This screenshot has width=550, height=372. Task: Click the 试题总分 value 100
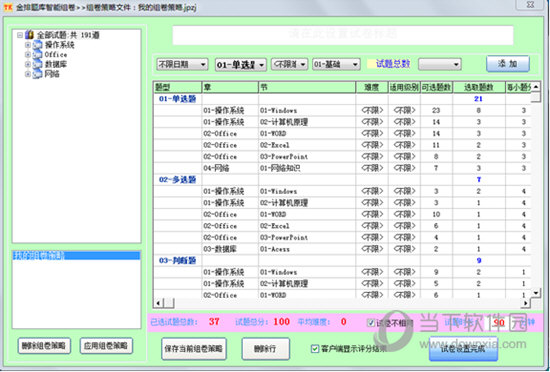(281, 322)
